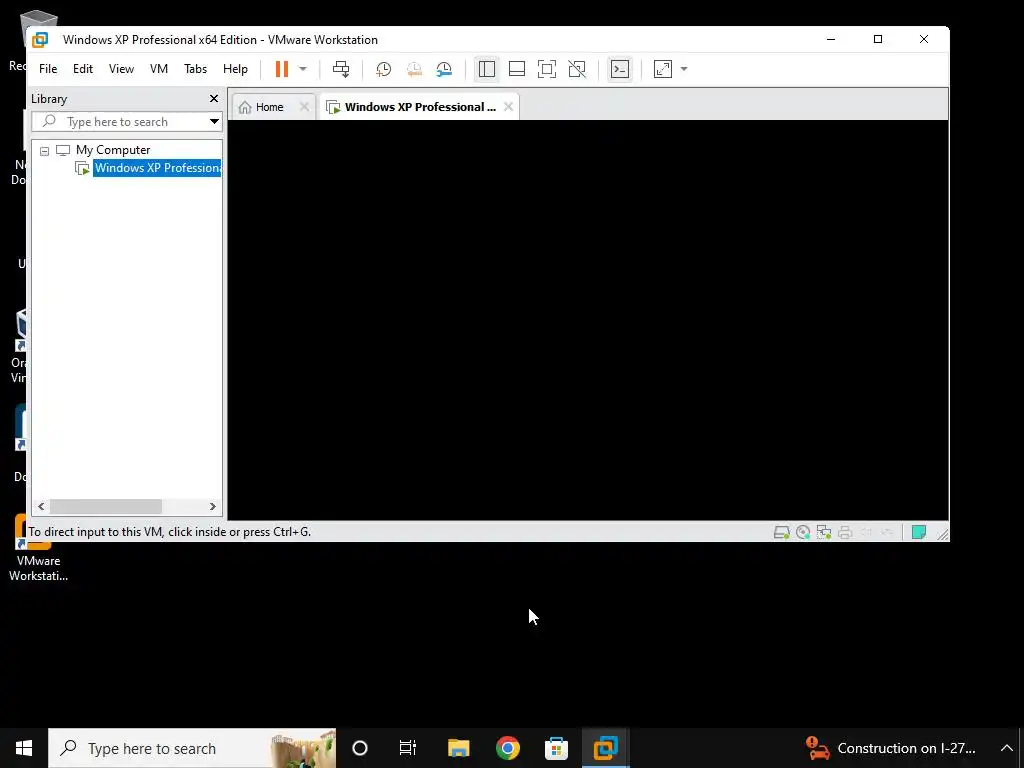Image resolution: width=1024 pixels, height=768 pixels.
Task: Open the Edit menu
Action: (83, 69)
